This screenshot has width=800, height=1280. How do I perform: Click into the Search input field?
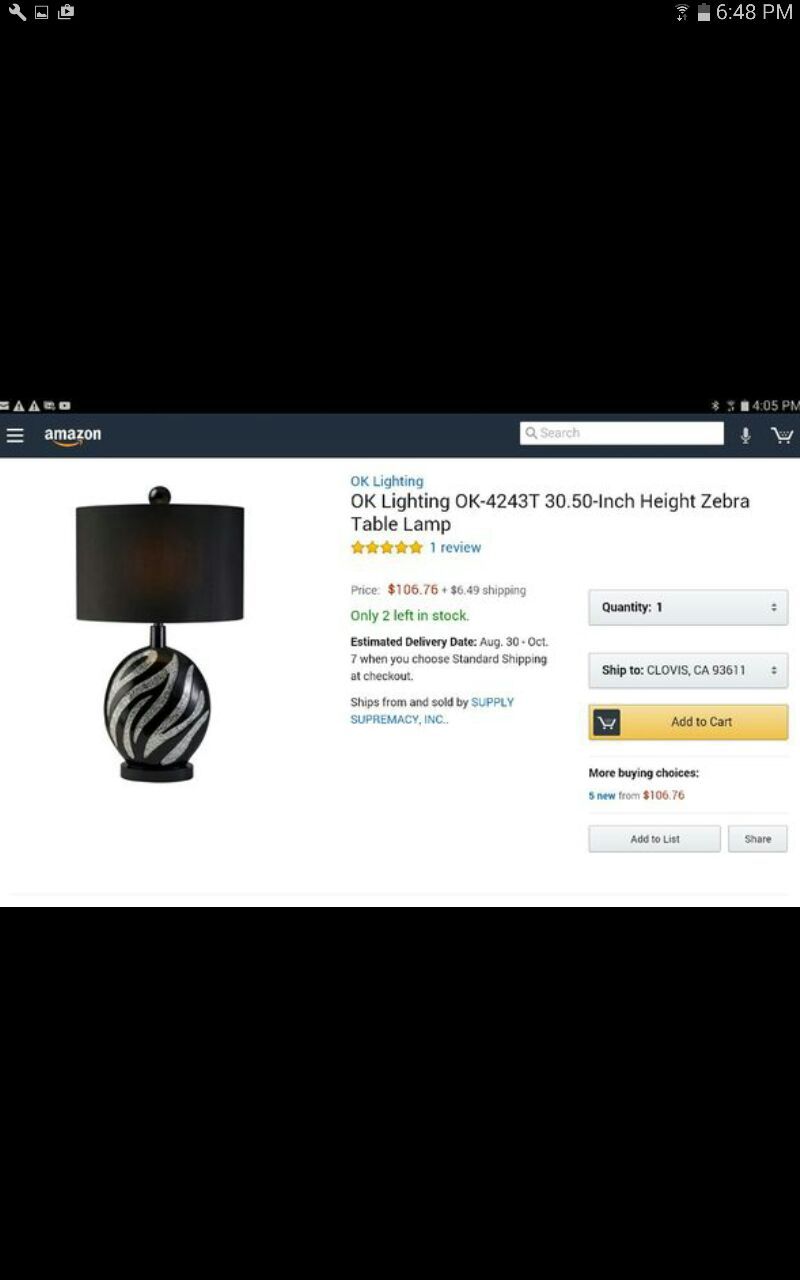pyautogui.click(x=622, y=433)
